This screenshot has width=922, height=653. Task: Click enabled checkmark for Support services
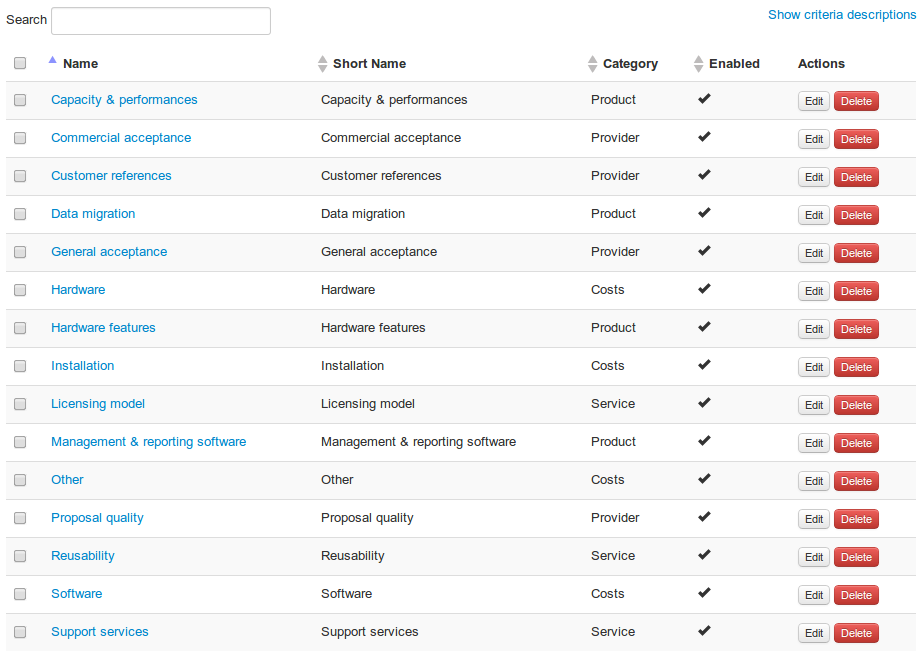click(704, 631)
